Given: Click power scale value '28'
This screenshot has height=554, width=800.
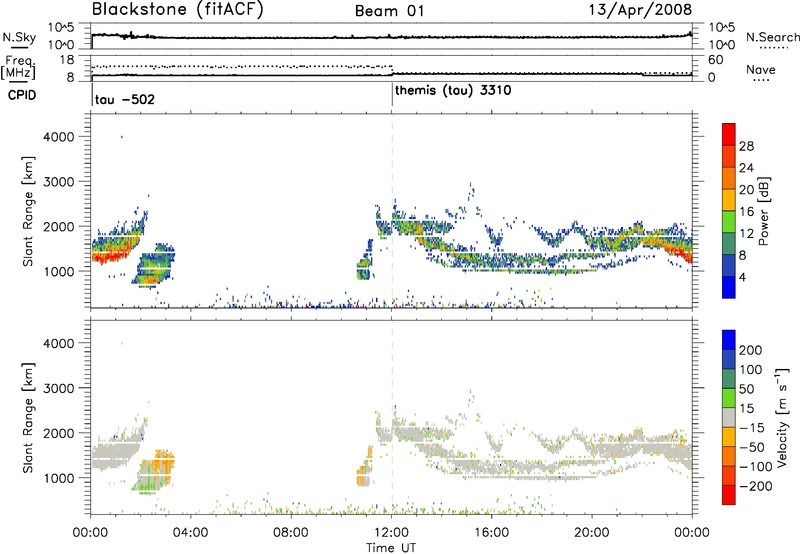Looking at the screenshot, I should [746, 146].
